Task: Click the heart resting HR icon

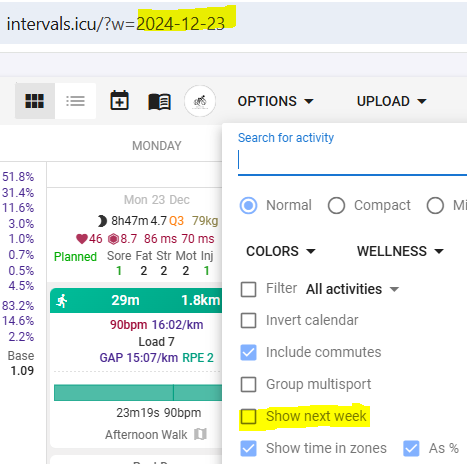Action: click(x=82, y=239)
